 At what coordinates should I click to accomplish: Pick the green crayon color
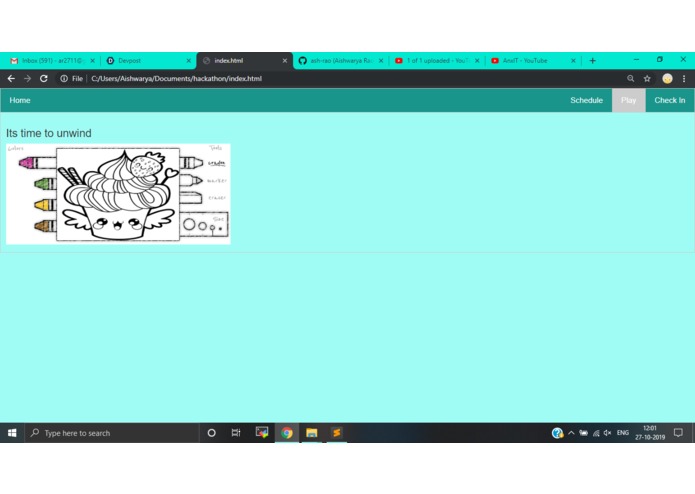click(x=45, y=183)
